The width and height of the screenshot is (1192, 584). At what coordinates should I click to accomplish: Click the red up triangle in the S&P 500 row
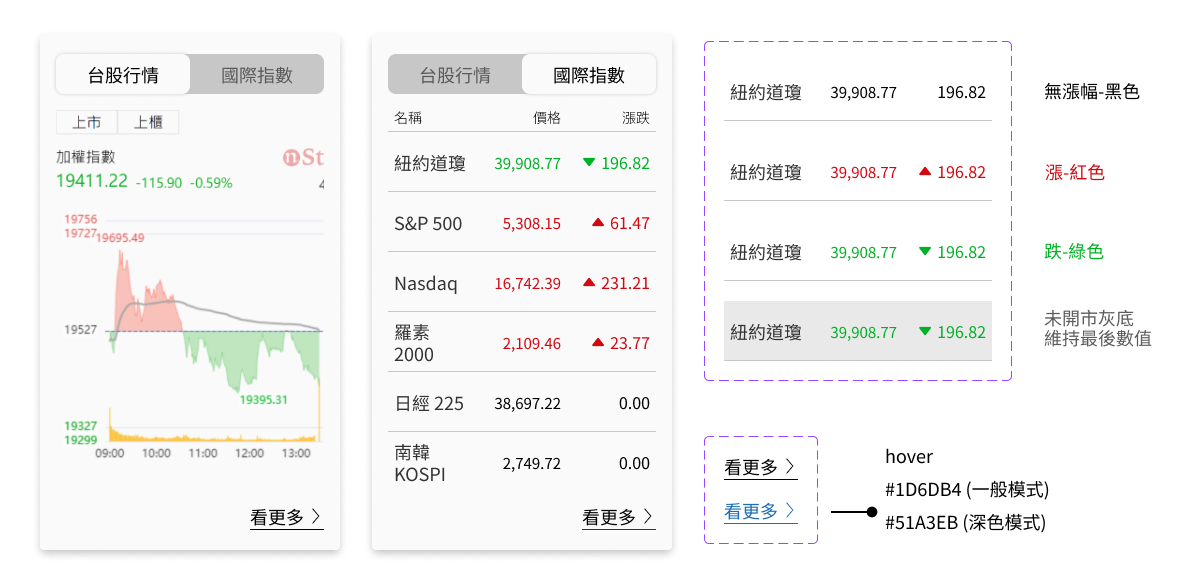coord(598,223)
